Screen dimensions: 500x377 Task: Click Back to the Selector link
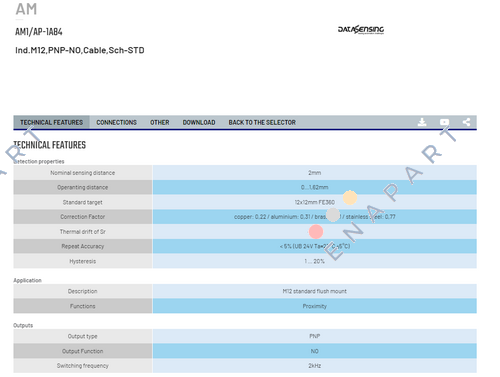262,122
